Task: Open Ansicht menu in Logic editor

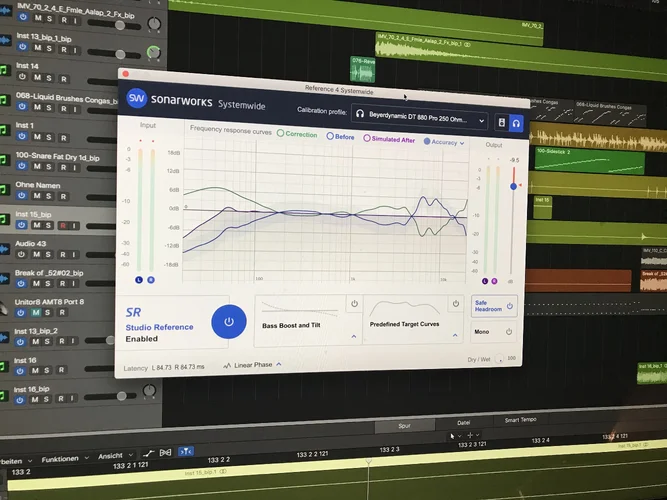Action: coord(115,456)
